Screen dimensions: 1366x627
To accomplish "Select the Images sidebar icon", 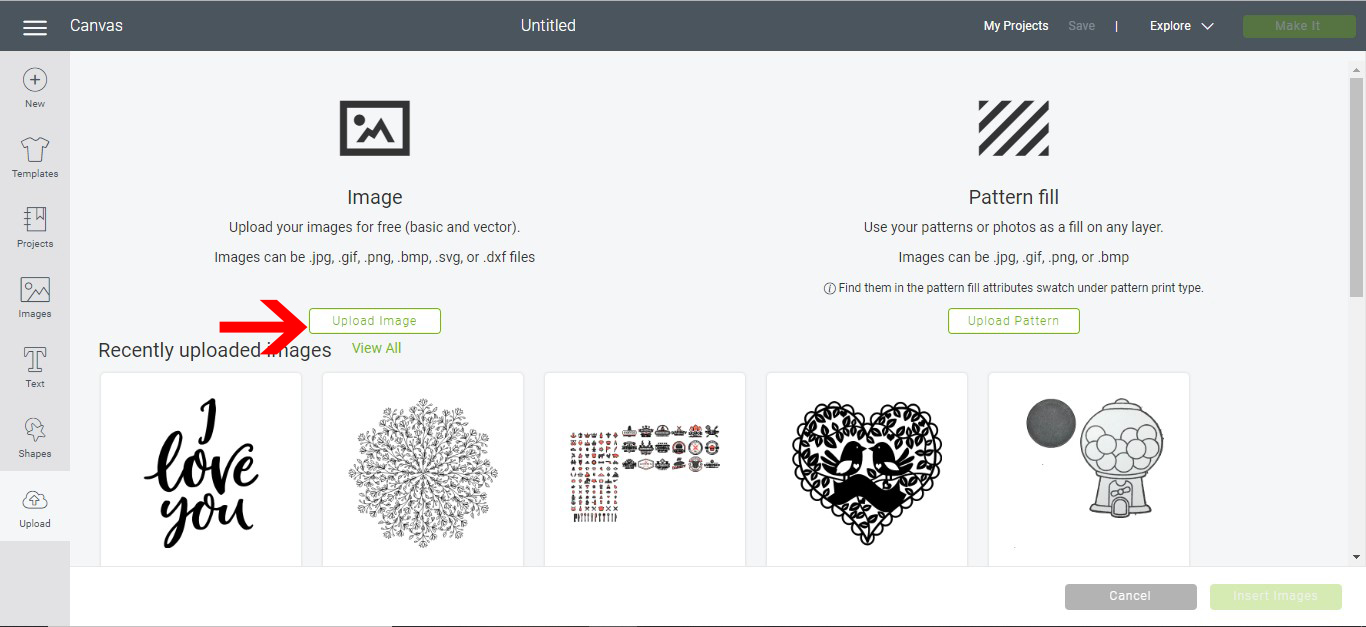I will pos(35,290).
